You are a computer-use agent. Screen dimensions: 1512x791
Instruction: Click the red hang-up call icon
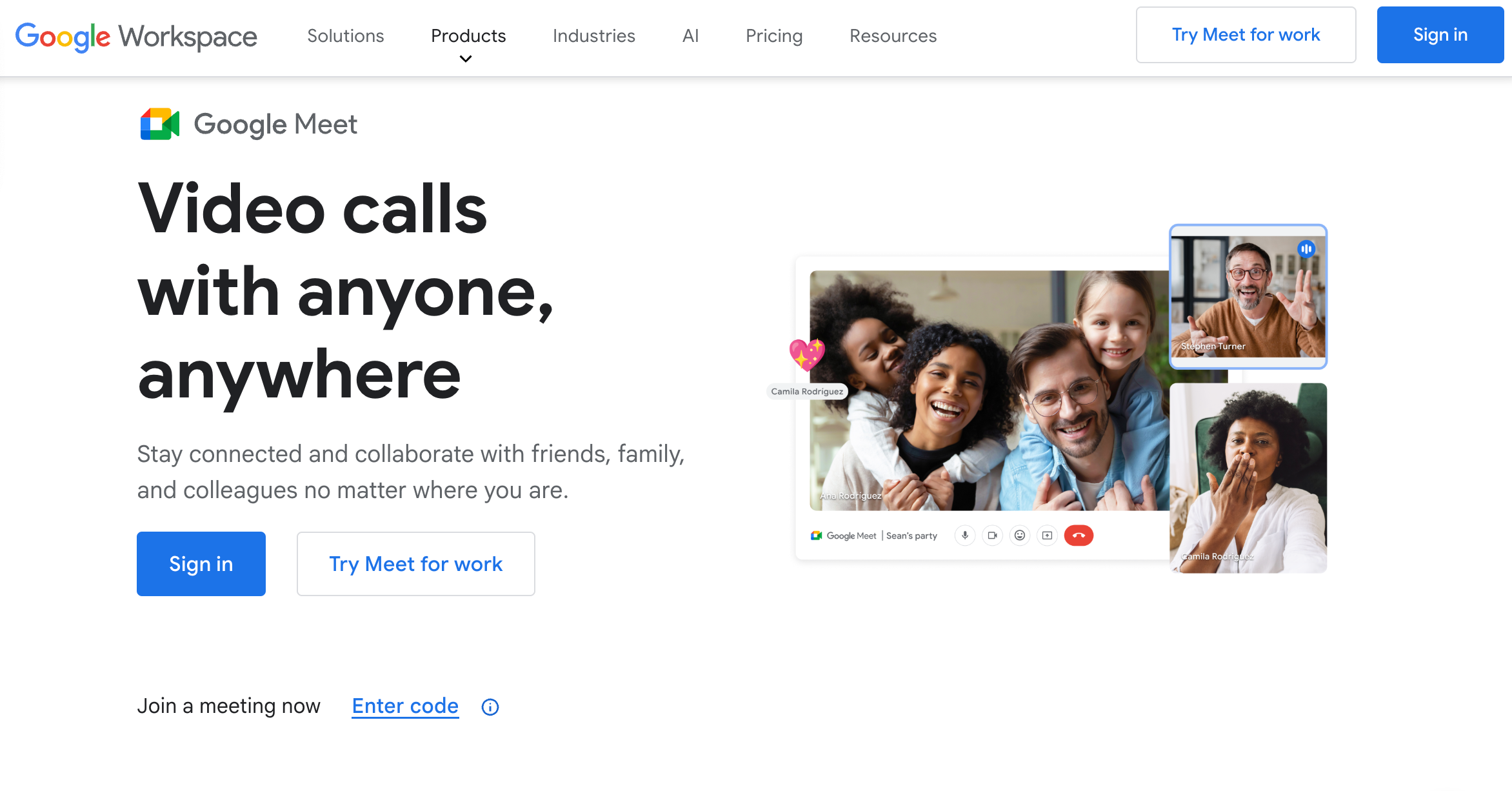[1079, 536]
